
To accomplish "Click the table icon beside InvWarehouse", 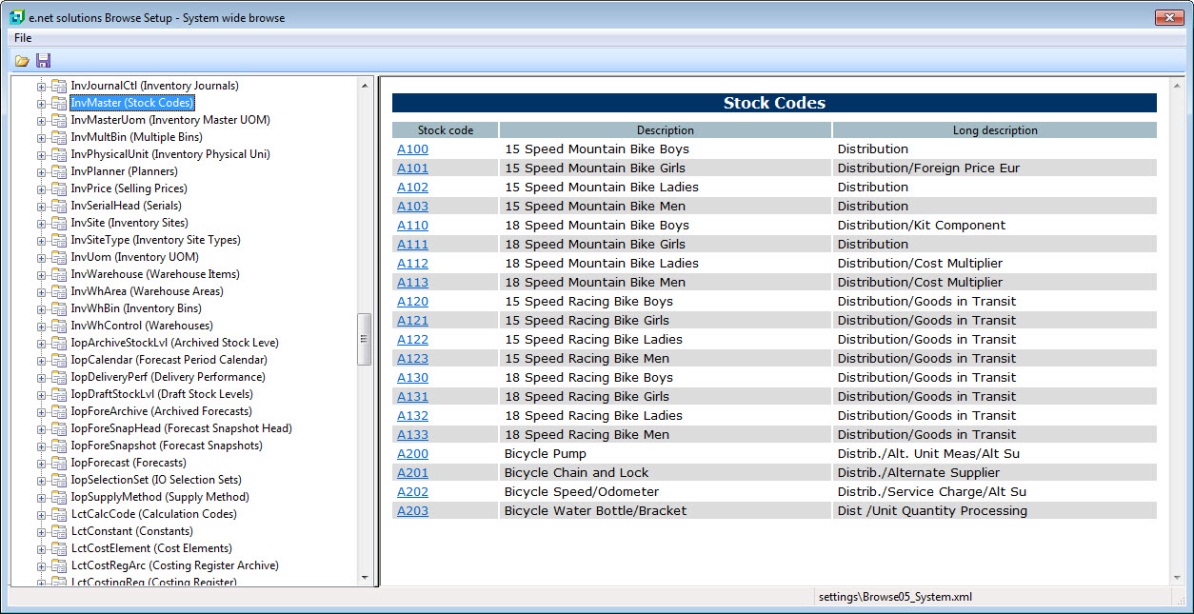I will pos(59,274).
